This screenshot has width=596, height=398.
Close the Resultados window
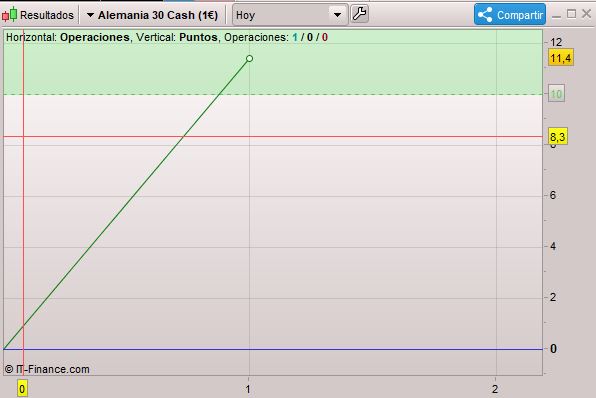pyautogui.click(x=586, y=14)
